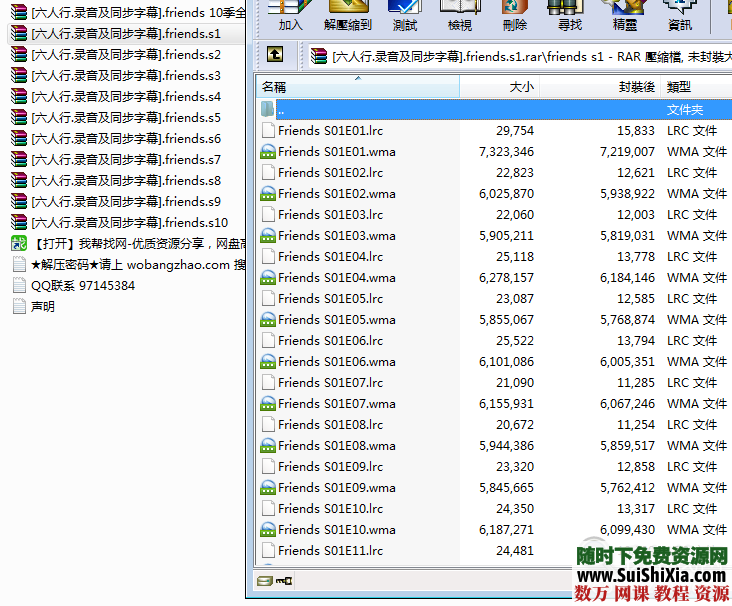
Task: Click the 刪除 (Delete) toolbar icon
Action: (515, 15)
